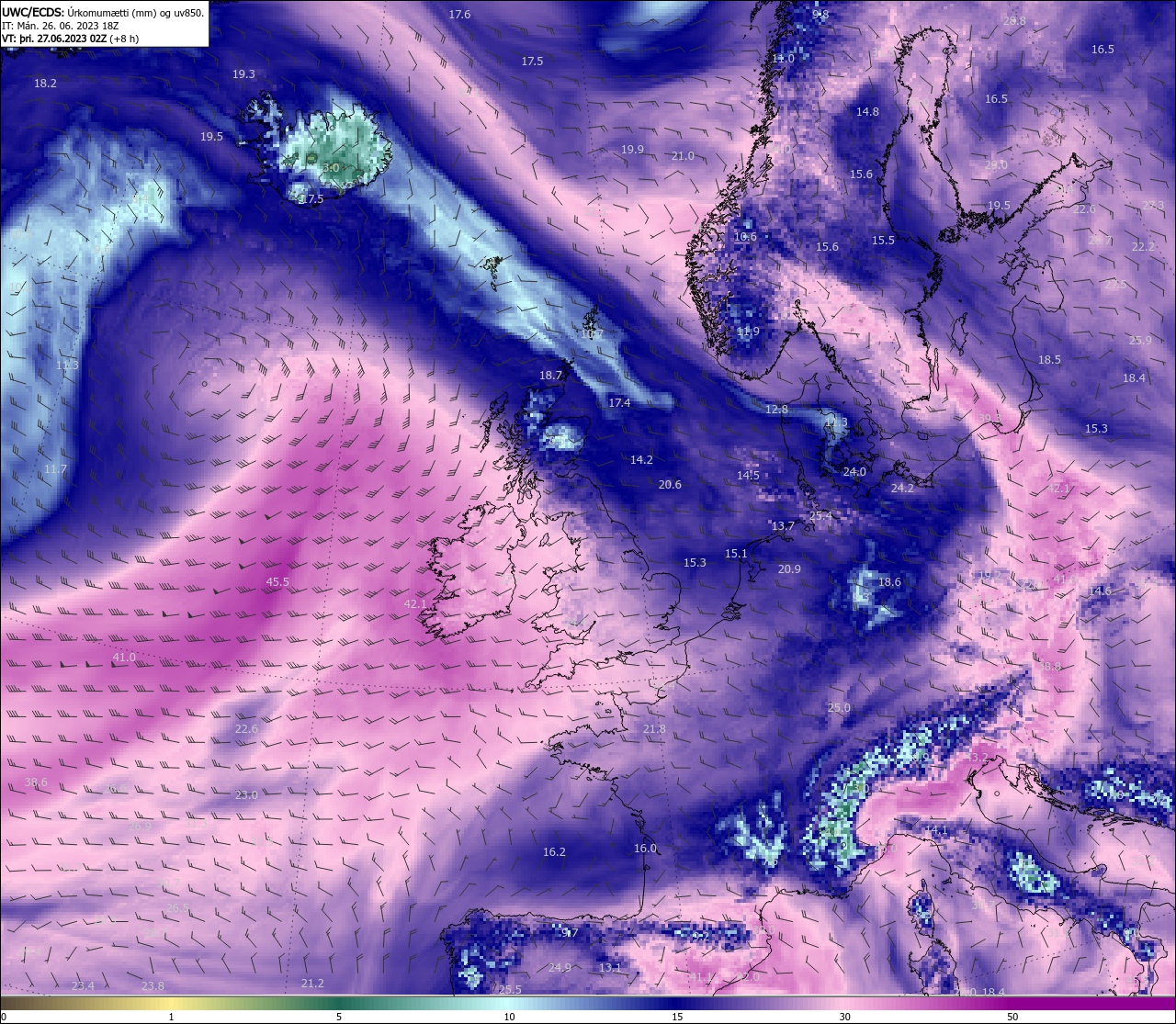Click the 18.7 value label

(x=550, y=376)
